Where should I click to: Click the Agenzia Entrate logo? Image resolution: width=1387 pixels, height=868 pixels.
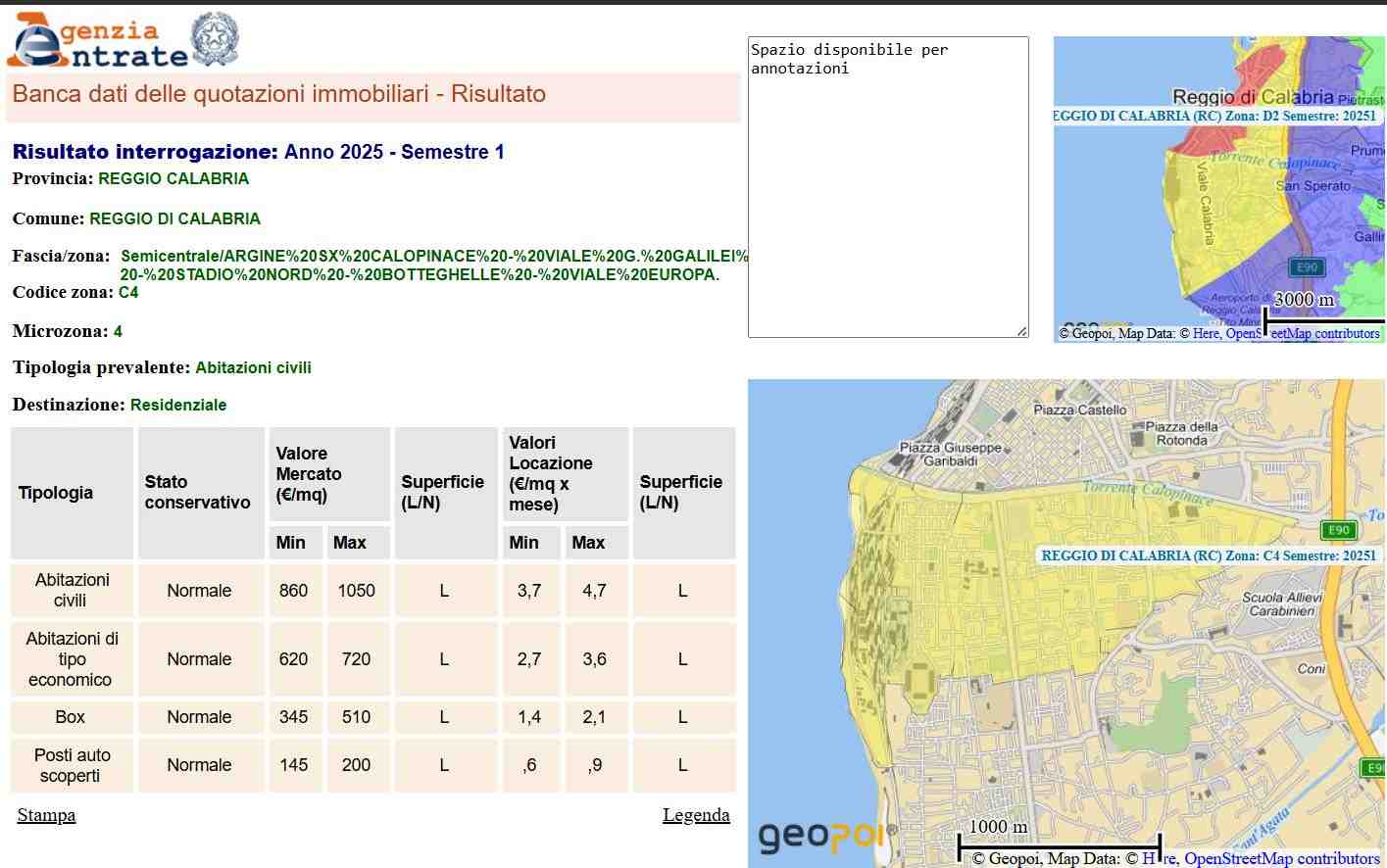(x=98, y=41)
